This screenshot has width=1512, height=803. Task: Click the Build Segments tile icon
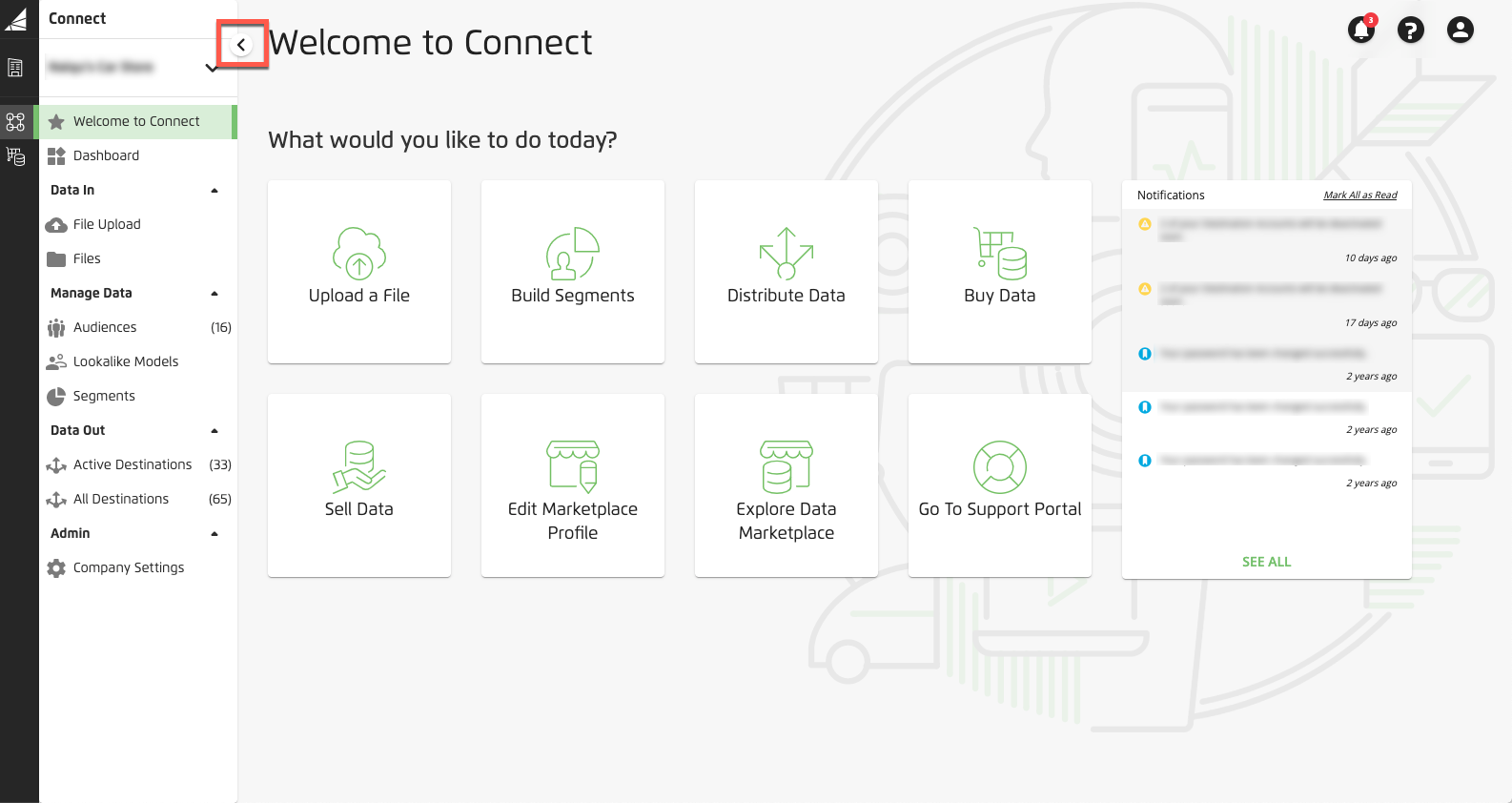572,253
